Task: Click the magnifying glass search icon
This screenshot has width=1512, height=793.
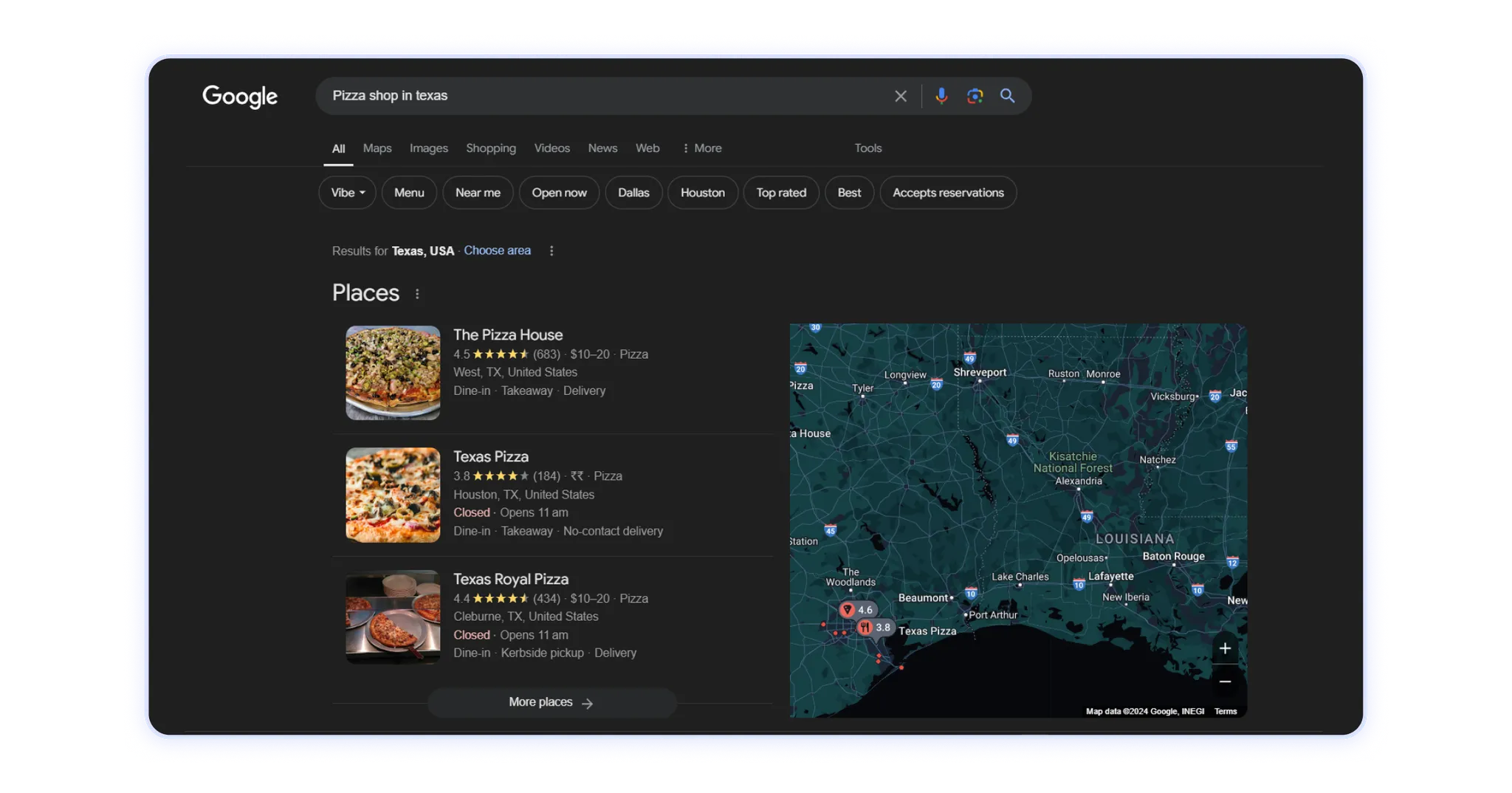Action: tap(1007, 96)
